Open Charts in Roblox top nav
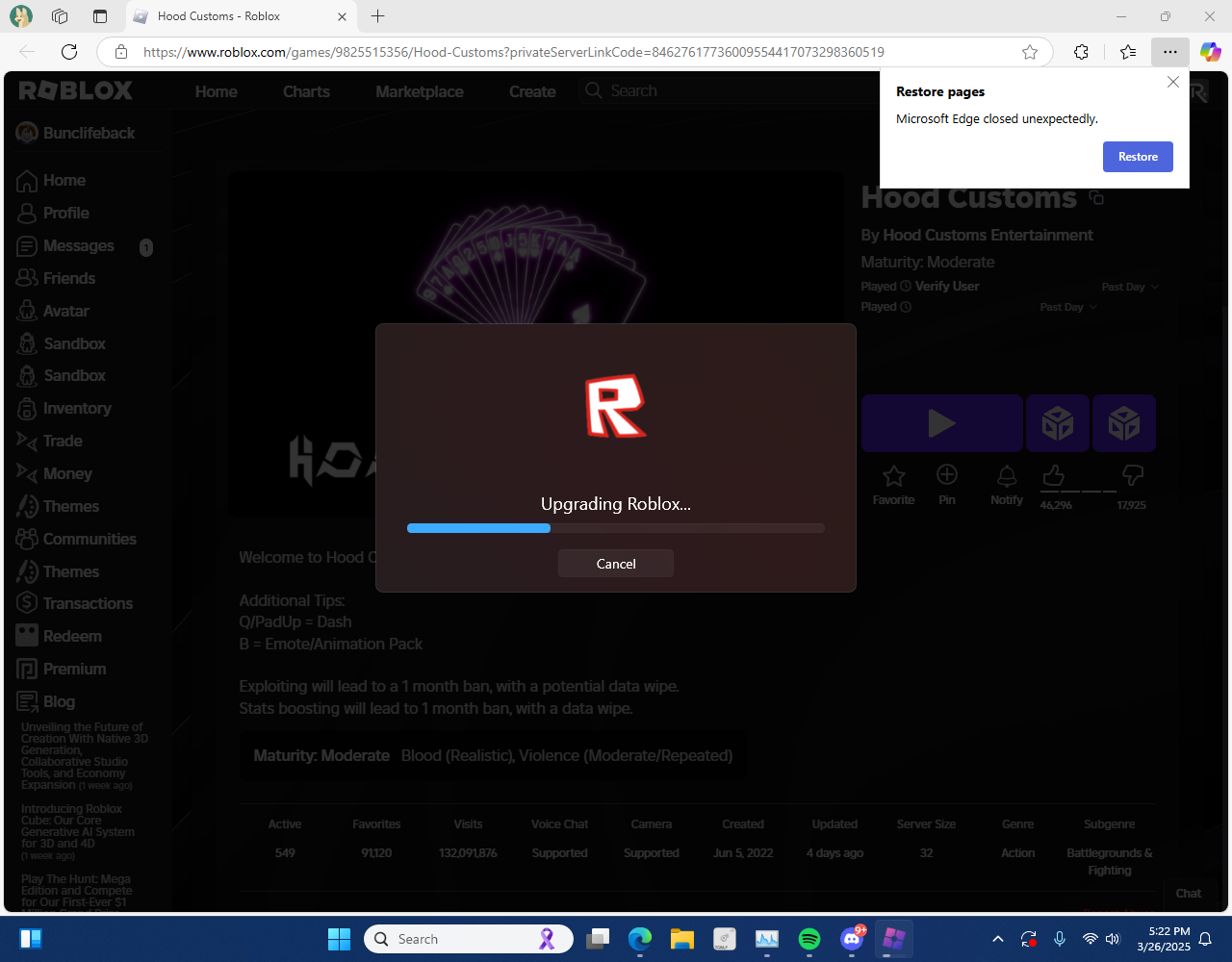Screen dimensions: 1232x962 pyautogui.click(x=306, y=91)
